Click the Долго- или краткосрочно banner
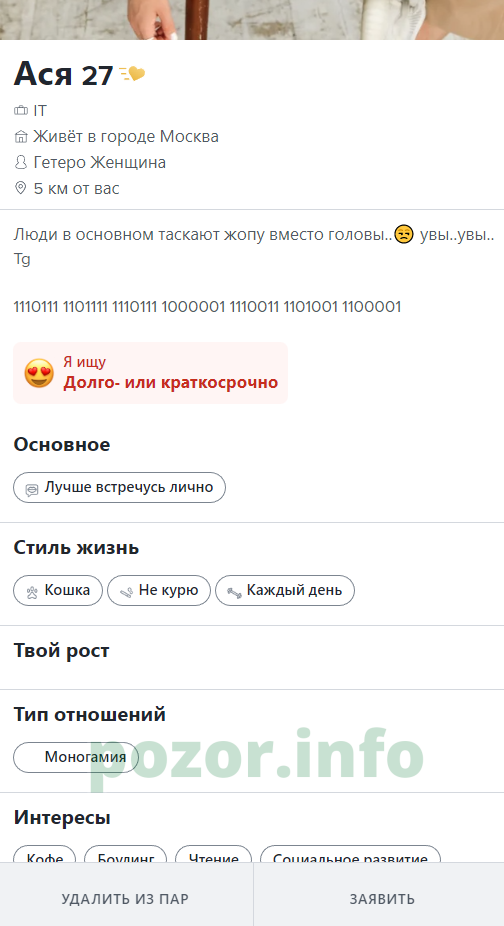Viewport: 504px width, 926px height. (151, 373)
